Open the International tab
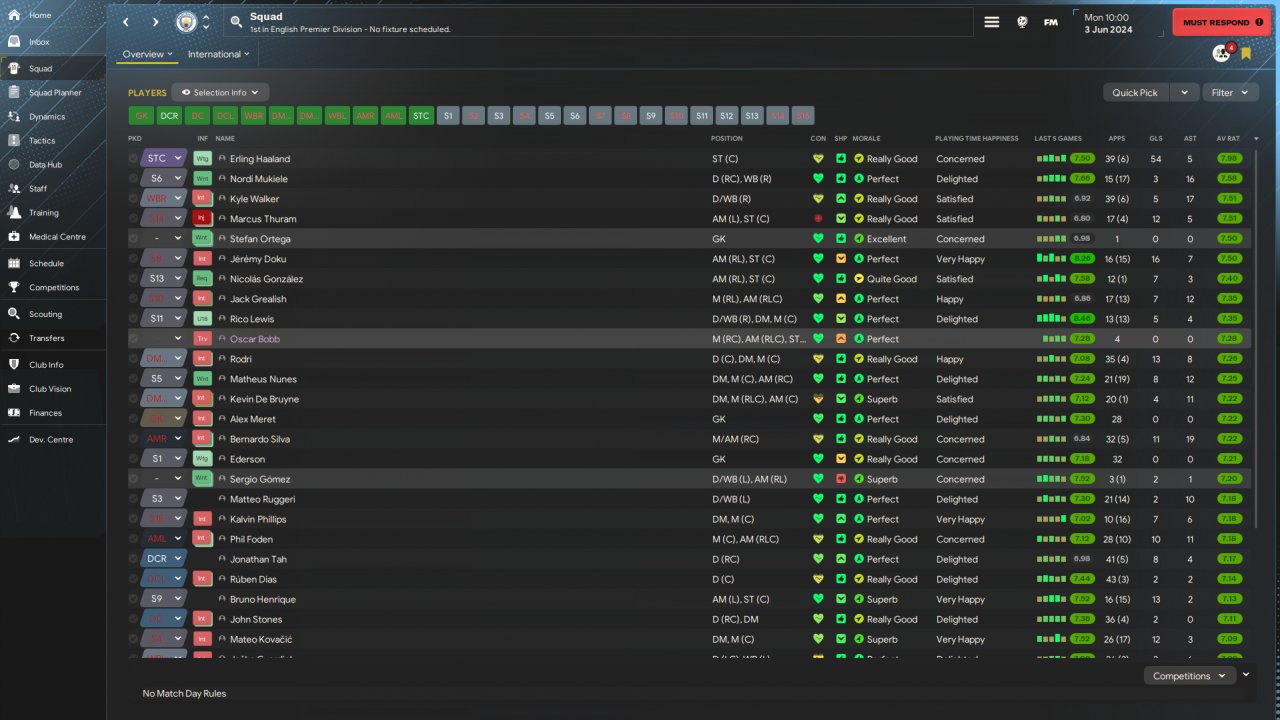1280x720 pixels. click(219, 54)
